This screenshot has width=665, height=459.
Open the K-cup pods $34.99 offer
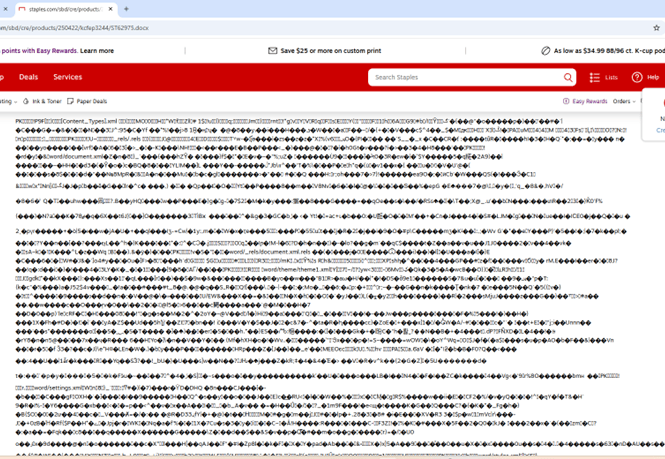(609, 51)
